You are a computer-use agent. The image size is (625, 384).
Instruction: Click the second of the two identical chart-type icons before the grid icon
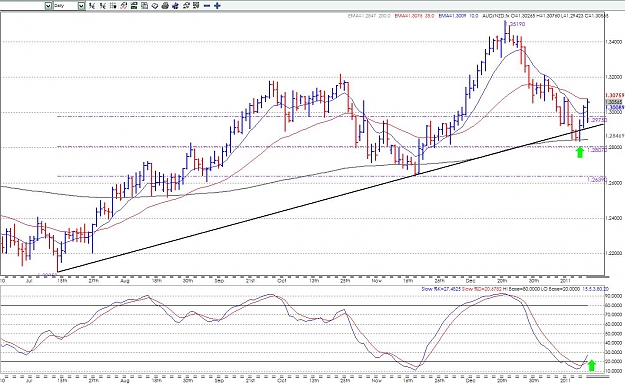pyautogui.click(x=103, y=6)
